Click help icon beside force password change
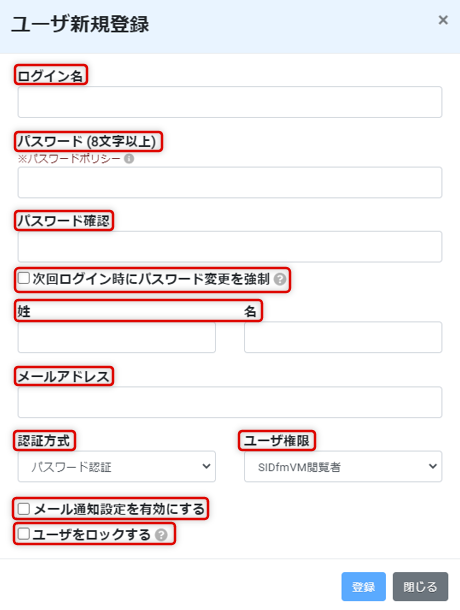The width and height of the screenshot is (460, 610). click(280, 279)
